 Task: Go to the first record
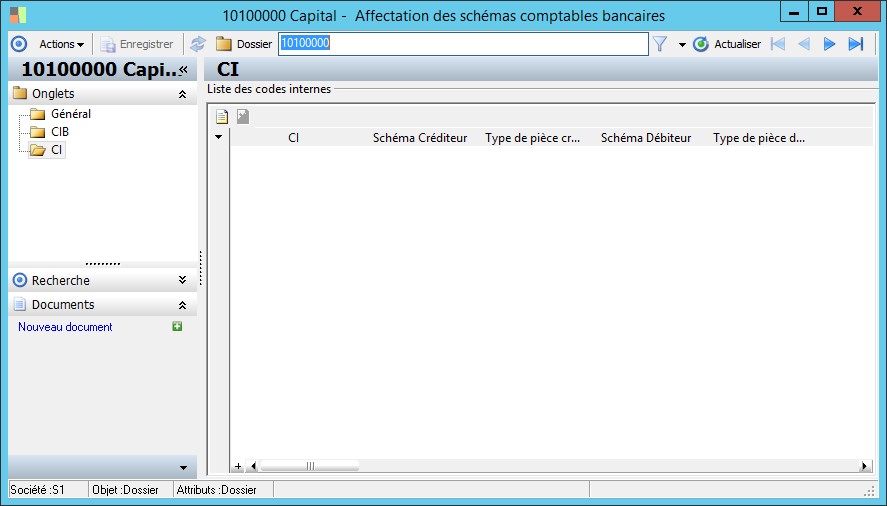778,44
